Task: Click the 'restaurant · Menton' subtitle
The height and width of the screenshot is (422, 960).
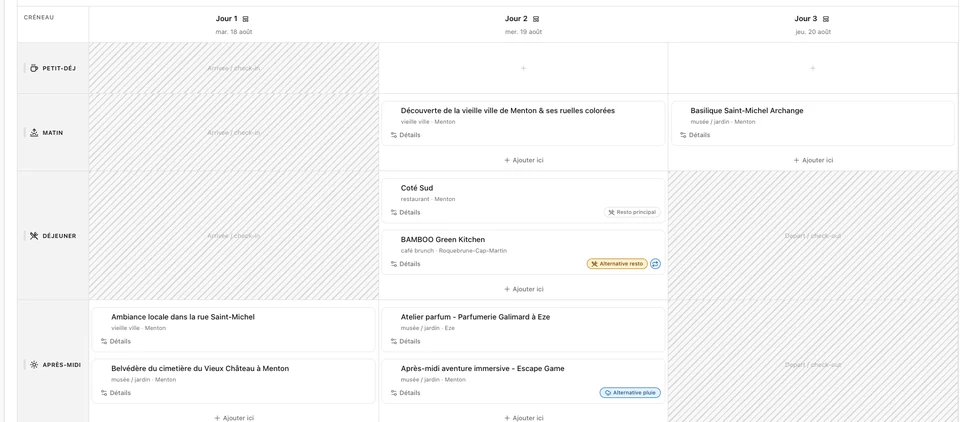Action: tap(428, 199)
